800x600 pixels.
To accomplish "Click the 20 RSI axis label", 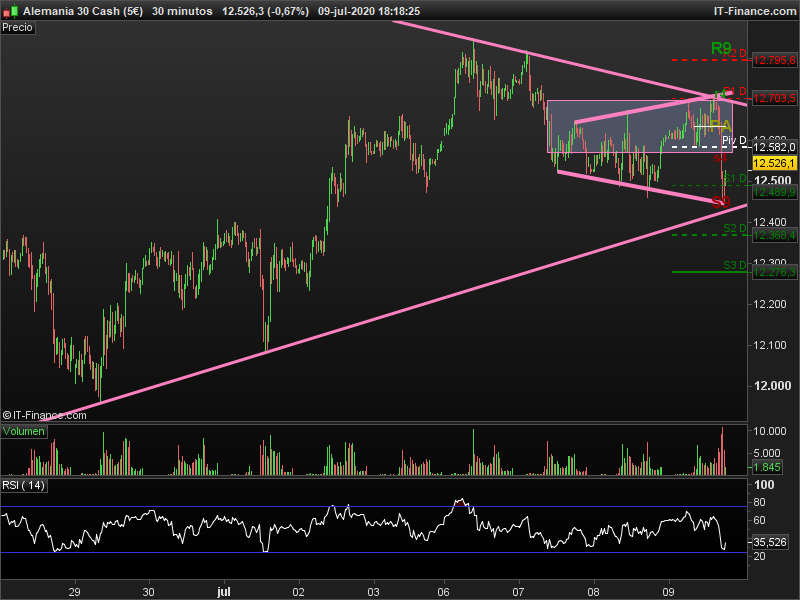I will coord(759,556).
